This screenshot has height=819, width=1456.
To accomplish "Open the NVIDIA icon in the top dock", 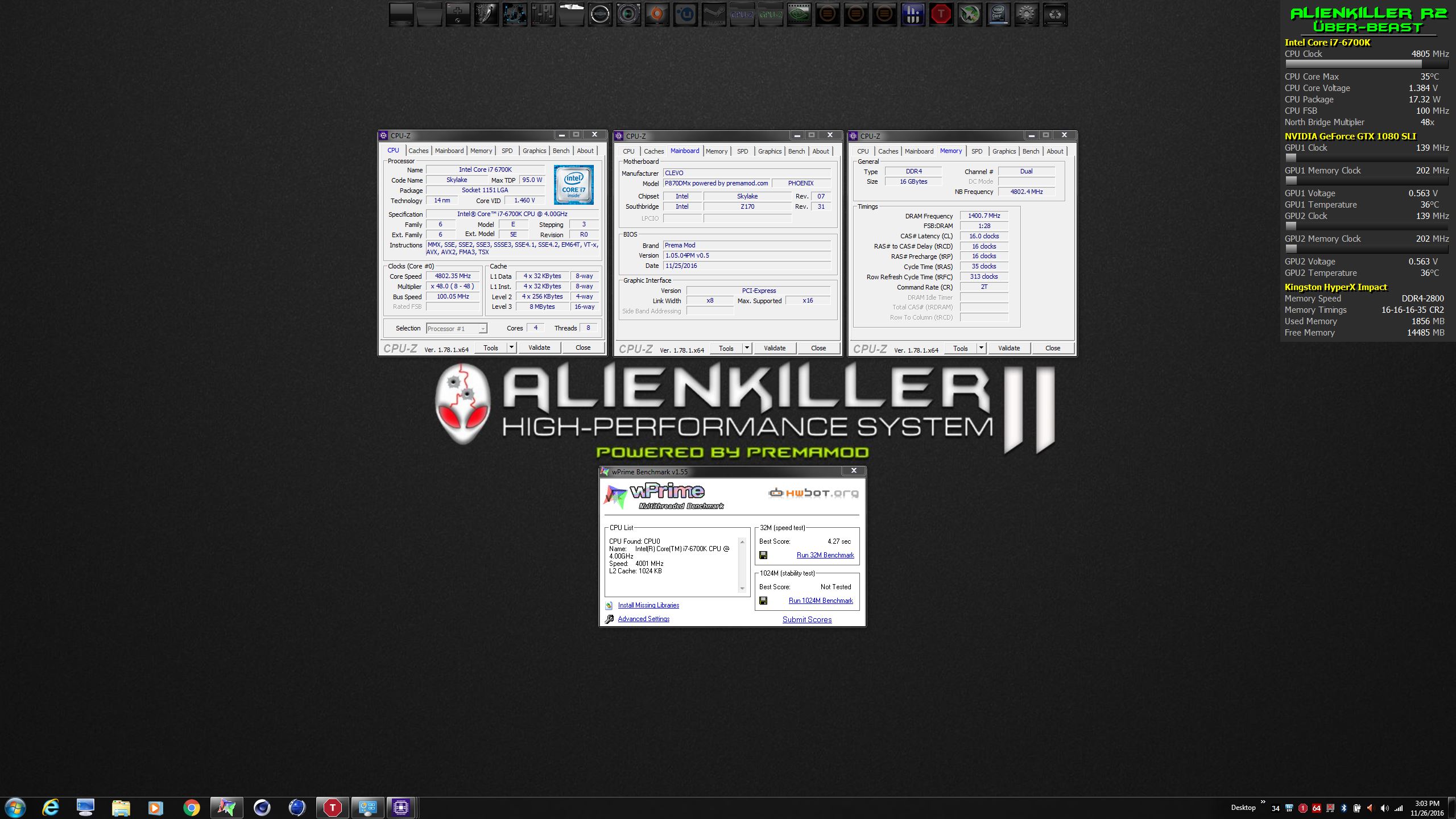I will pos(799,14).
